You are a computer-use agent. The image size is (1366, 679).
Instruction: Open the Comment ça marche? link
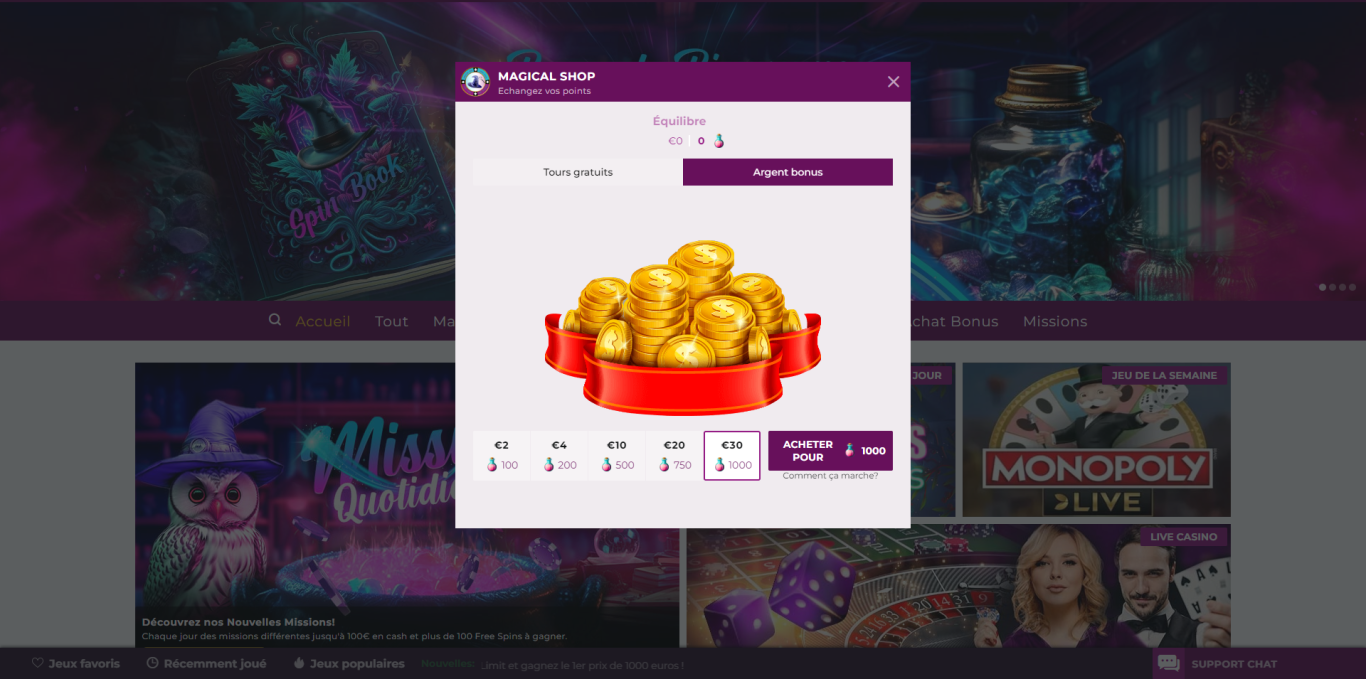[830, 476]
